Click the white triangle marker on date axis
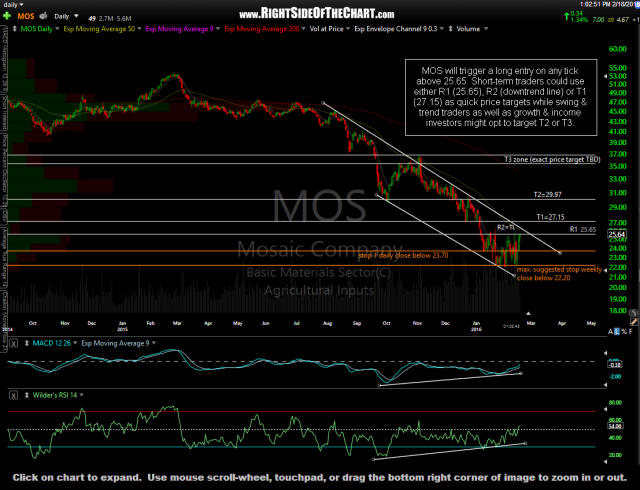Viewport: 640px width, 490px height. click(x=528, y=314)
